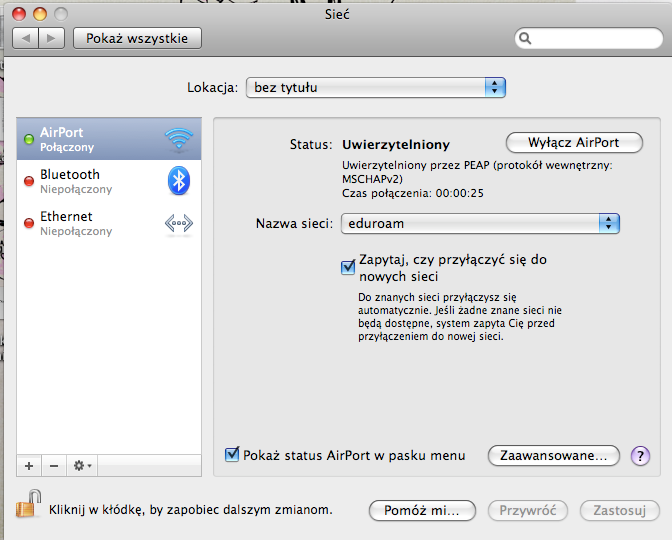Add a new network service with plus
This screenshot has height=540, width=672.
(x=29, y=466)
